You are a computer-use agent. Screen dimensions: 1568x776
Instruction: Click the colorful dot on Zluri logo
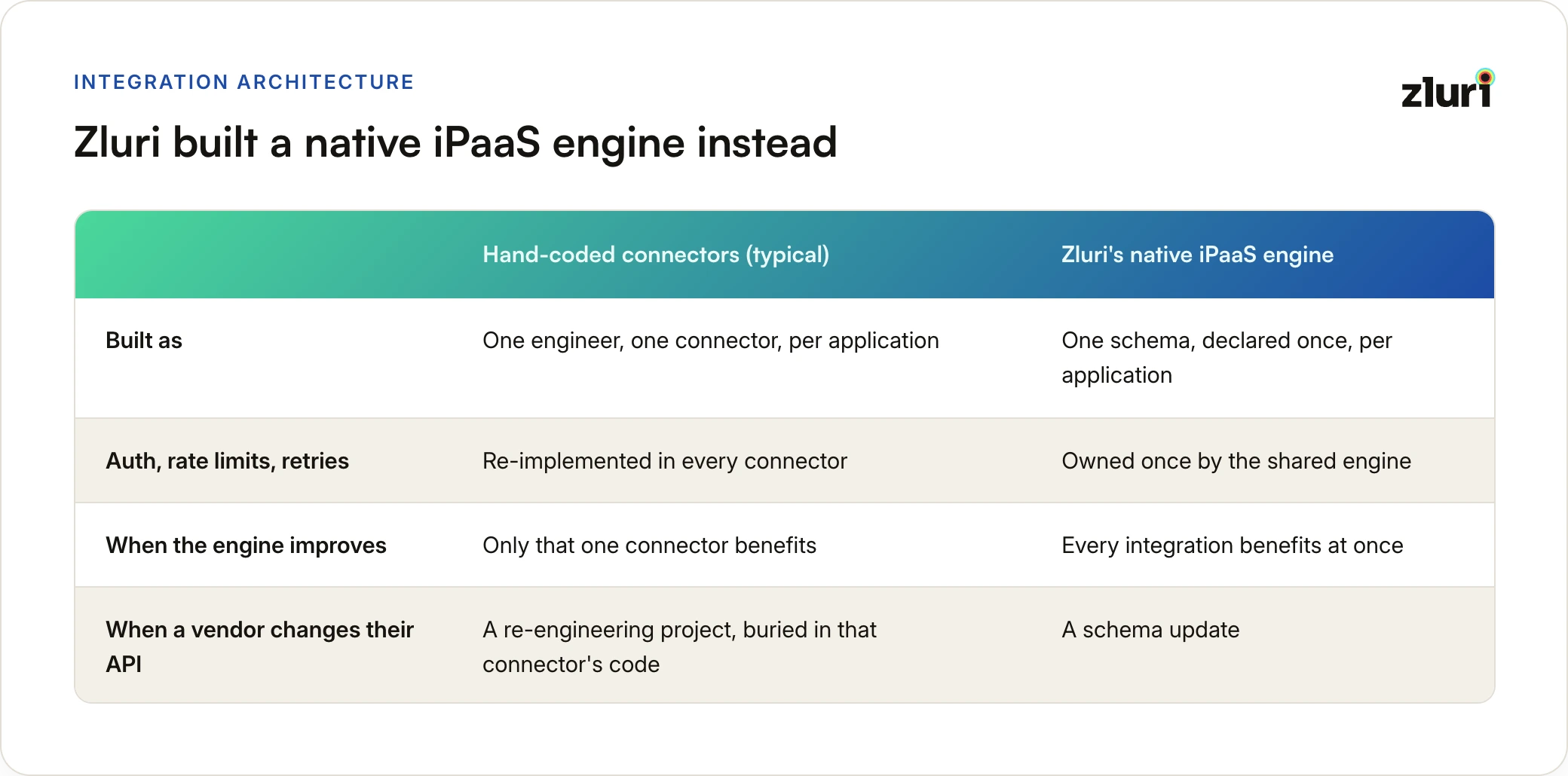point(1485,77)
